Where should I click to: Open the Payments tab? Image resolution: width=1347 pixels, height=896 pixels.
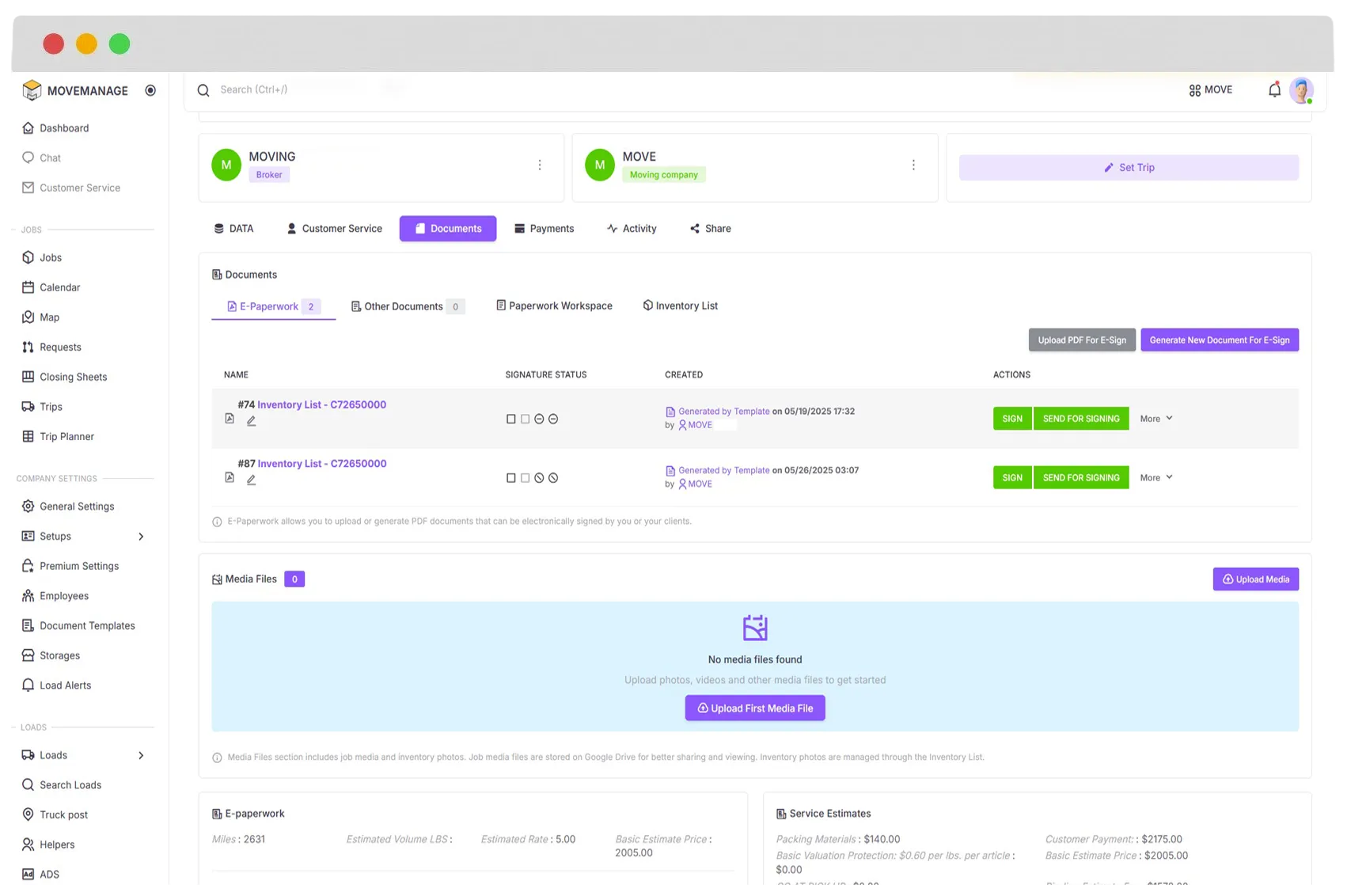pos(544,228)
